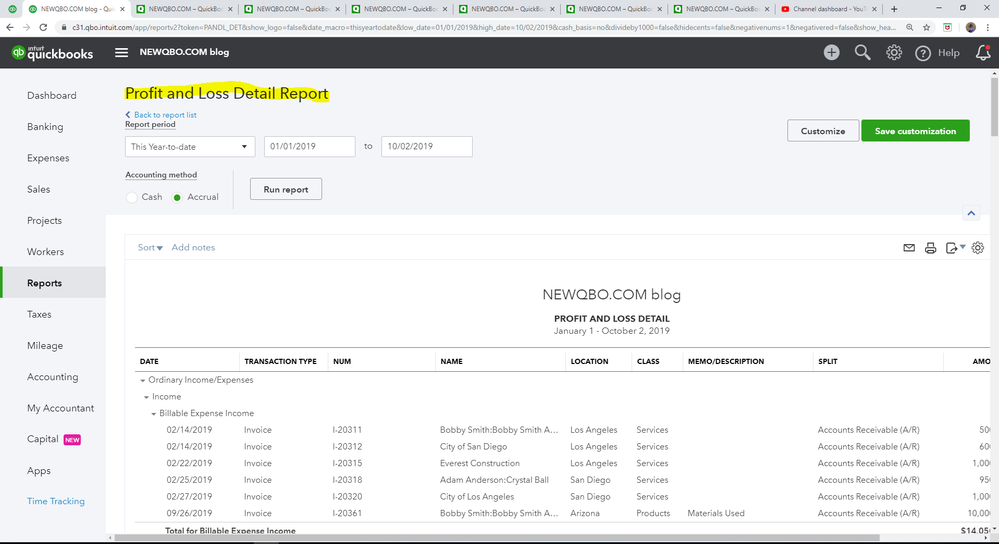Open a new browser tab
This screenshot has height=544, width=999.
coord(894,9)
